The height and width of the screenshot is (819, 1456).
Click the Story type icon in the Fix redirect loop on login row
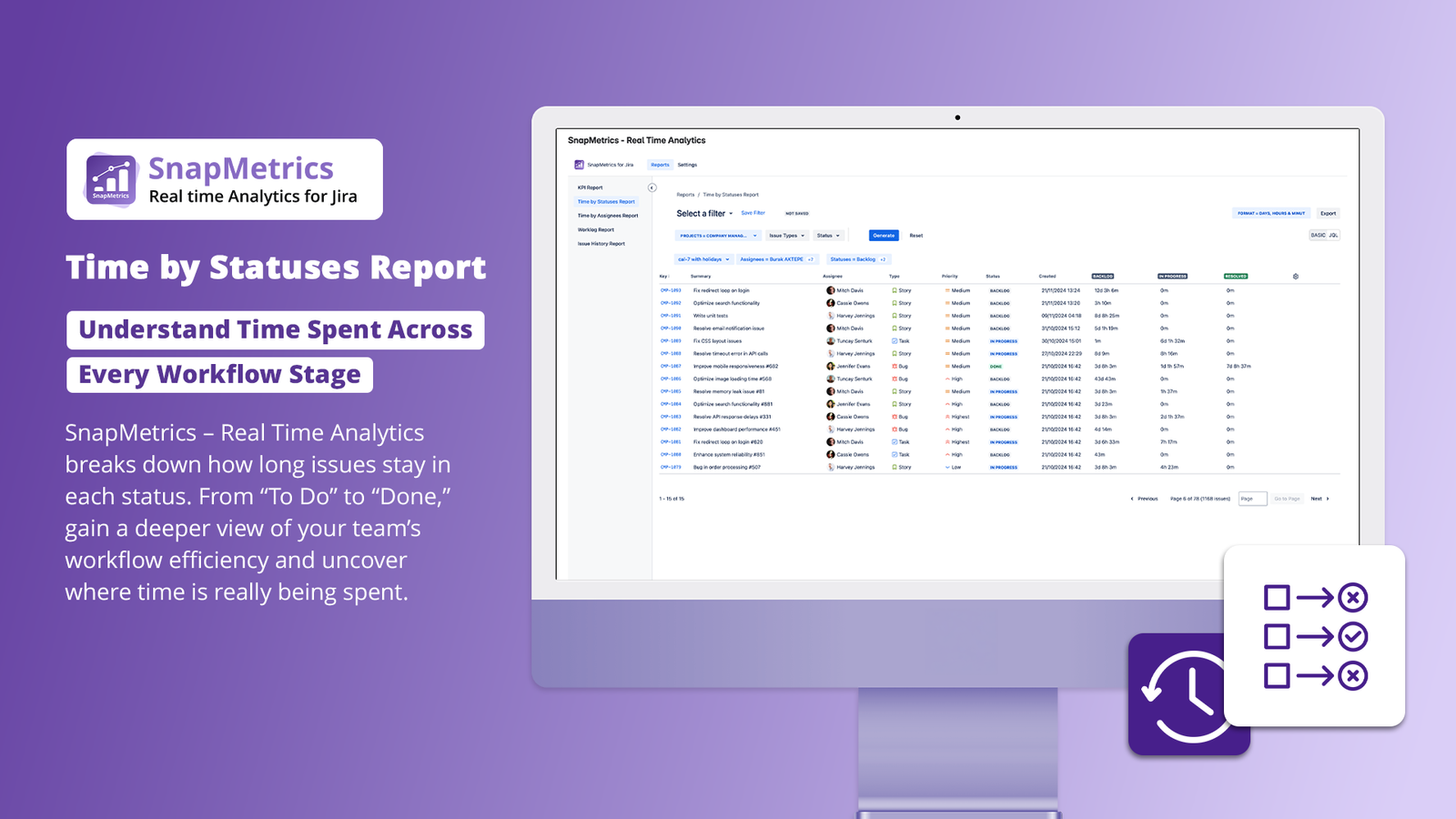(895, 290)
